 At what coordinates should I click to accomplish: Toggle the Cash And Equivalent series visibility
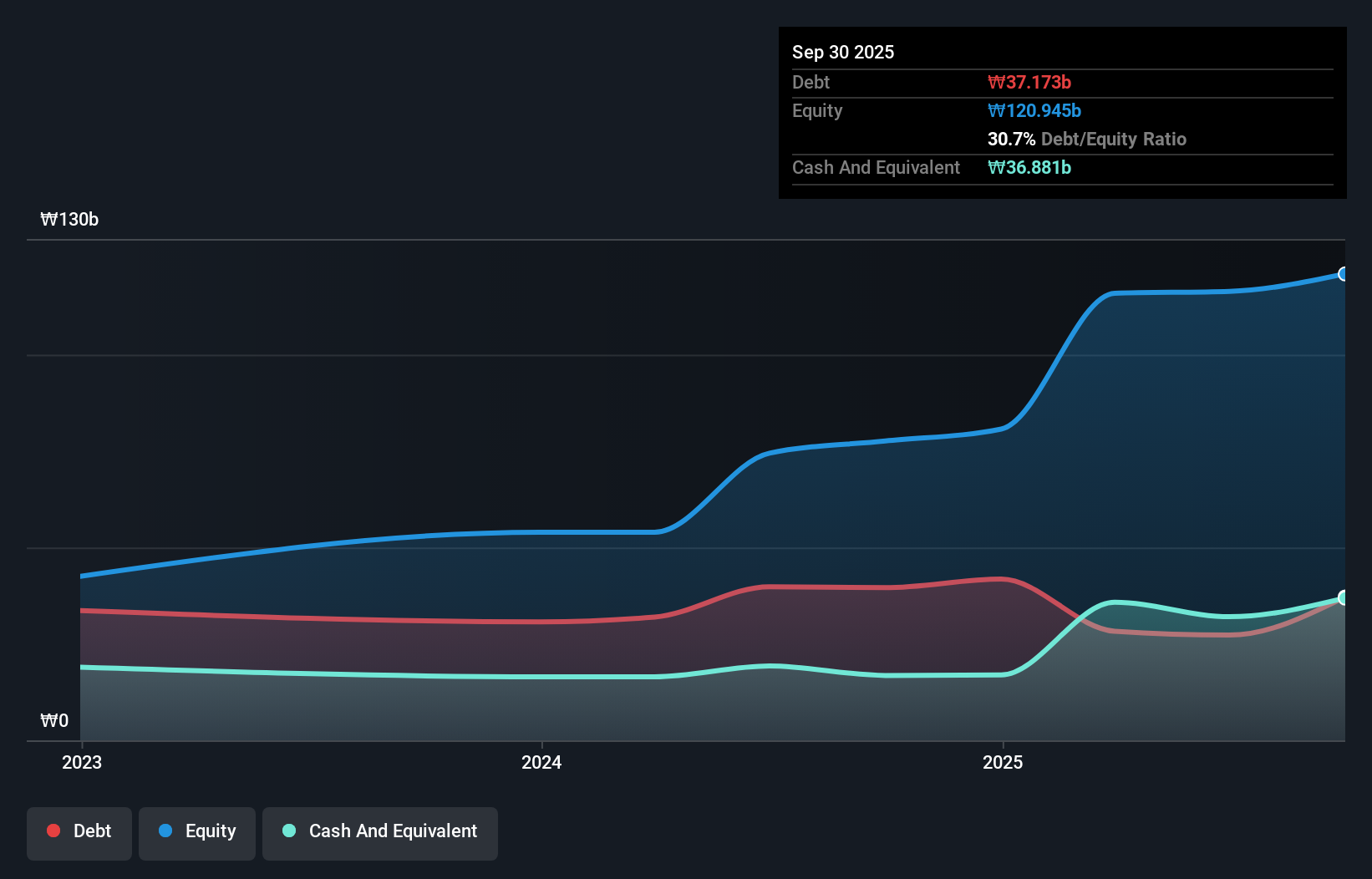[x=380, y=832]
